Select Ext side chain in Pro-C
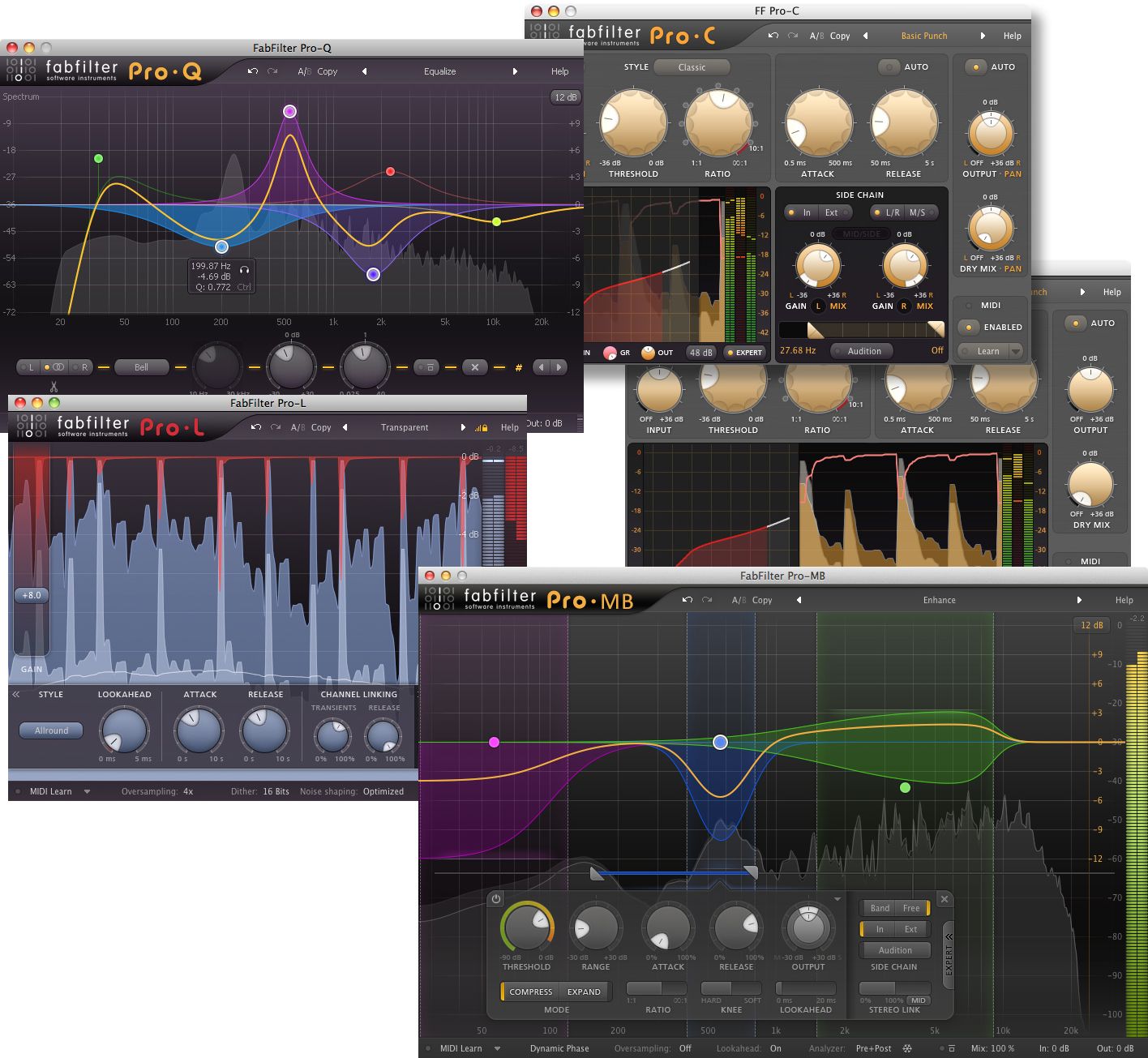 pos(833,212)
